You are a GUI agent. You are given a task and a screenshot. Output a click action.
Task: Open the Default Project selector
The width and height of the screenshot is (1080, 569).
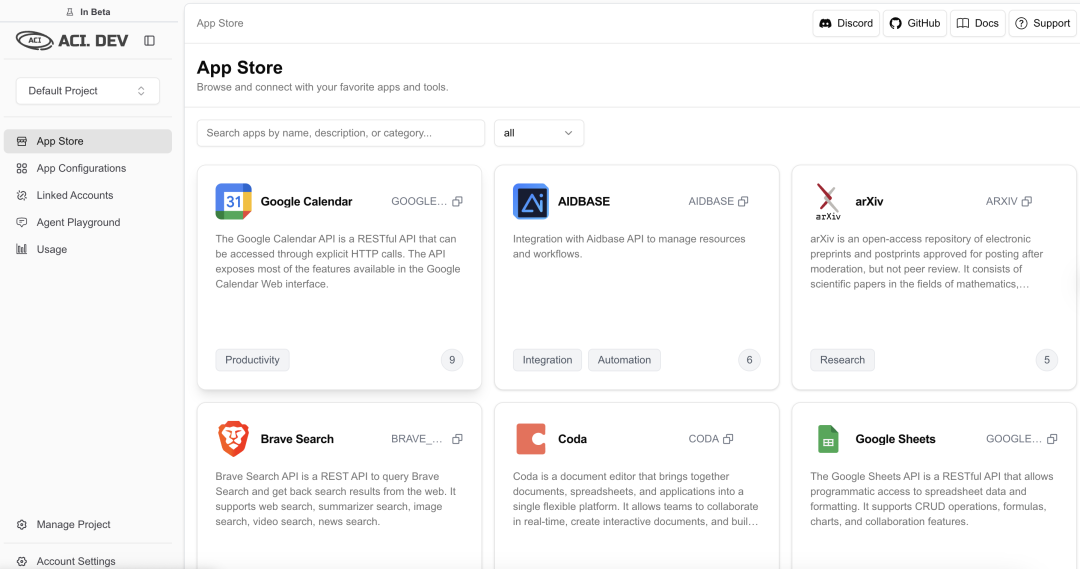coord(87,91)
